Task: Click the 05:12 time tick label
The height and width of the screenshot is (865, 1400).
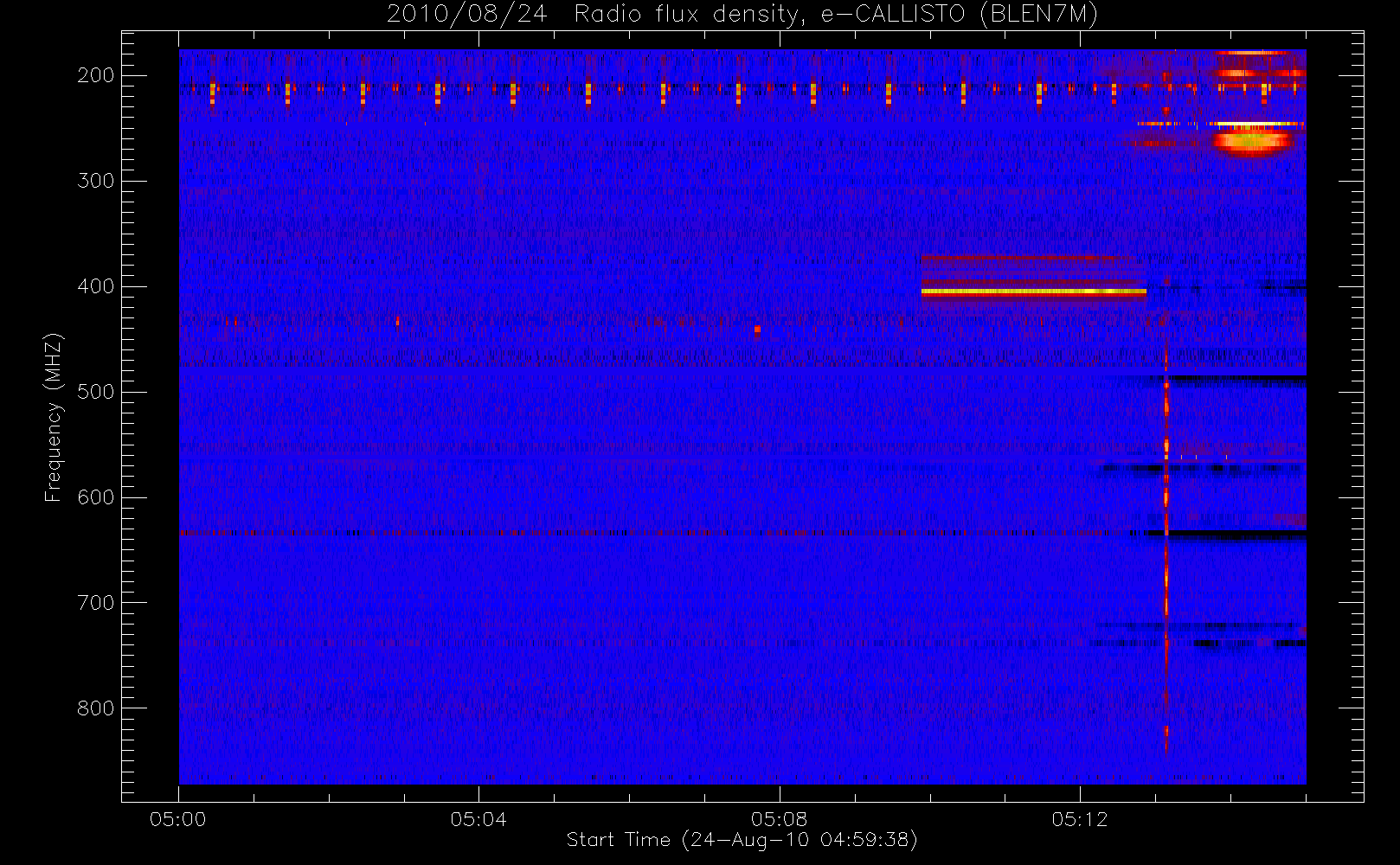Action: [1080, 819]
